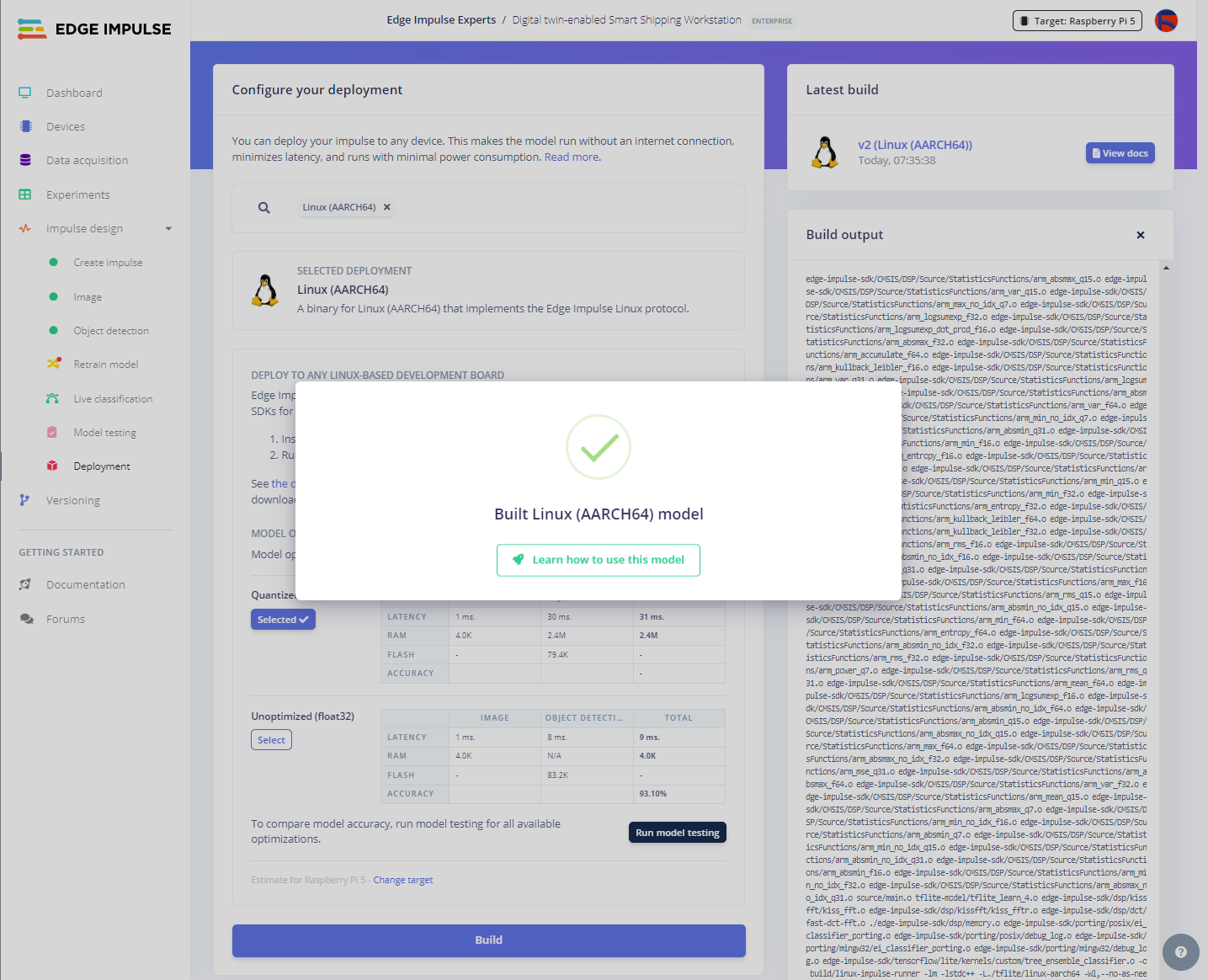Click the Linux penguin in Selected Deployment
Image resolution: width=1208 pixels, height=980 pixels.
[266, 290]
